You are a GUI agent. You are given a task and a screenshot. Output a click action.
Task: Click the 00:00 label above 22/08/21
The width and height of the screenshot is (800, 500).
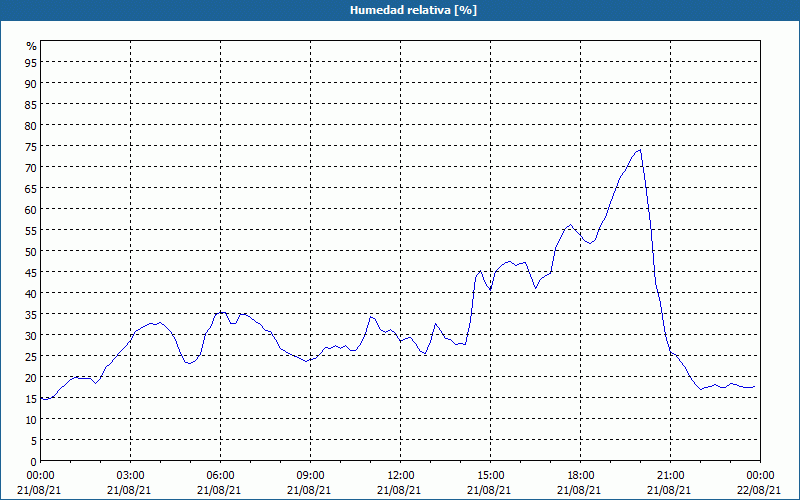point(760,476)
